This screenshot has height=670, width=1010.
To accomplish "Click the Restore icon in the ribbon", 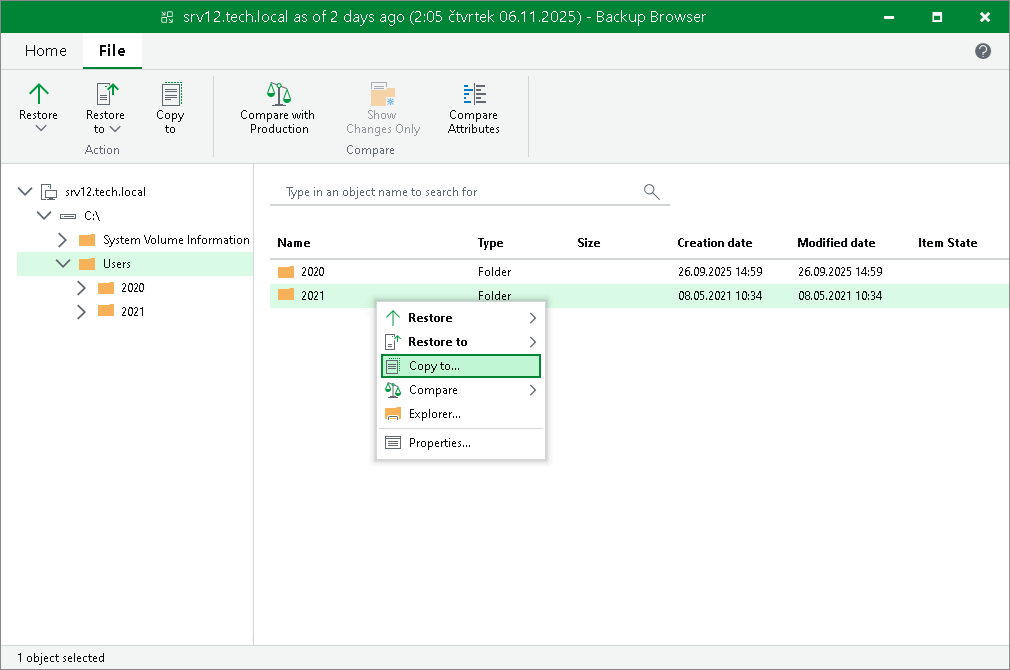I will 38,95.
